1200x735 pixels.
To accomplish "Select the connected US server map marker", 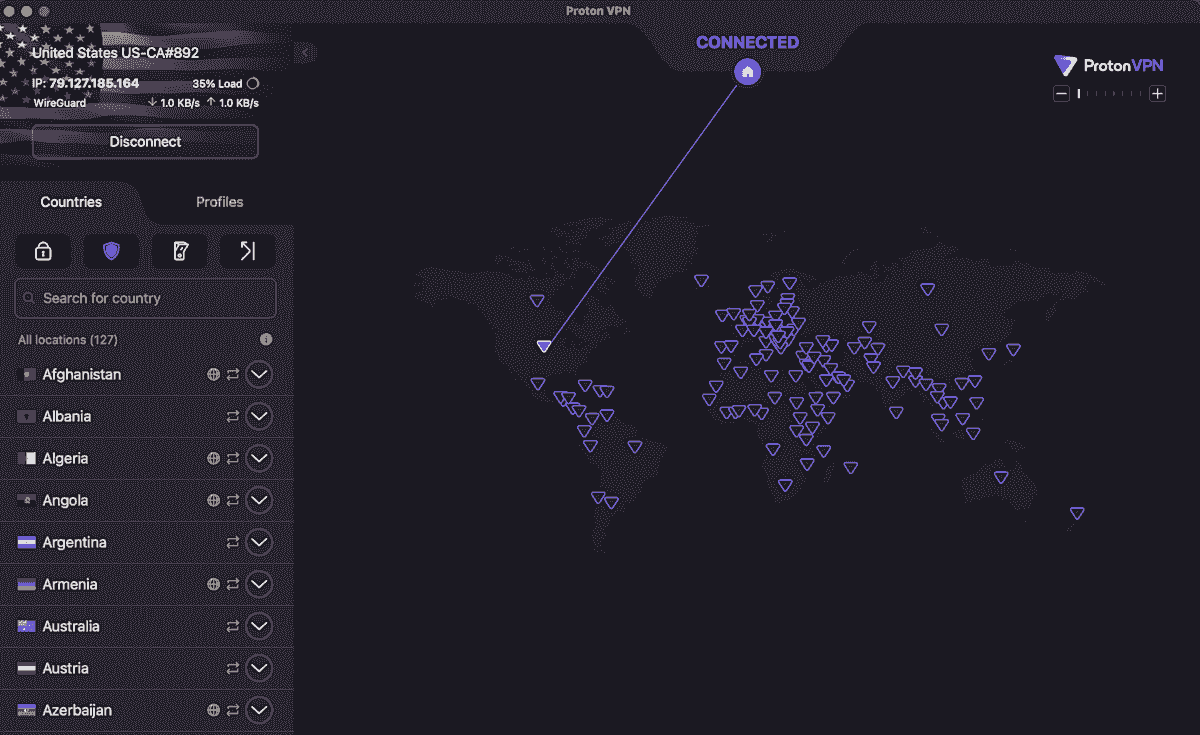I will pyautogui.click(x=543, y=346).
